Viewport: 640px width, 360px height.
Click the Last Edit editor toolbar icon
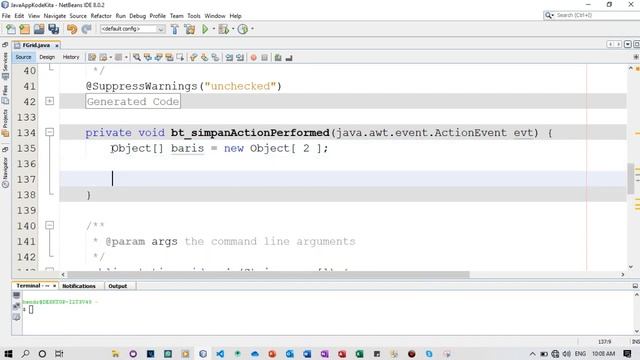coord(92,58)
